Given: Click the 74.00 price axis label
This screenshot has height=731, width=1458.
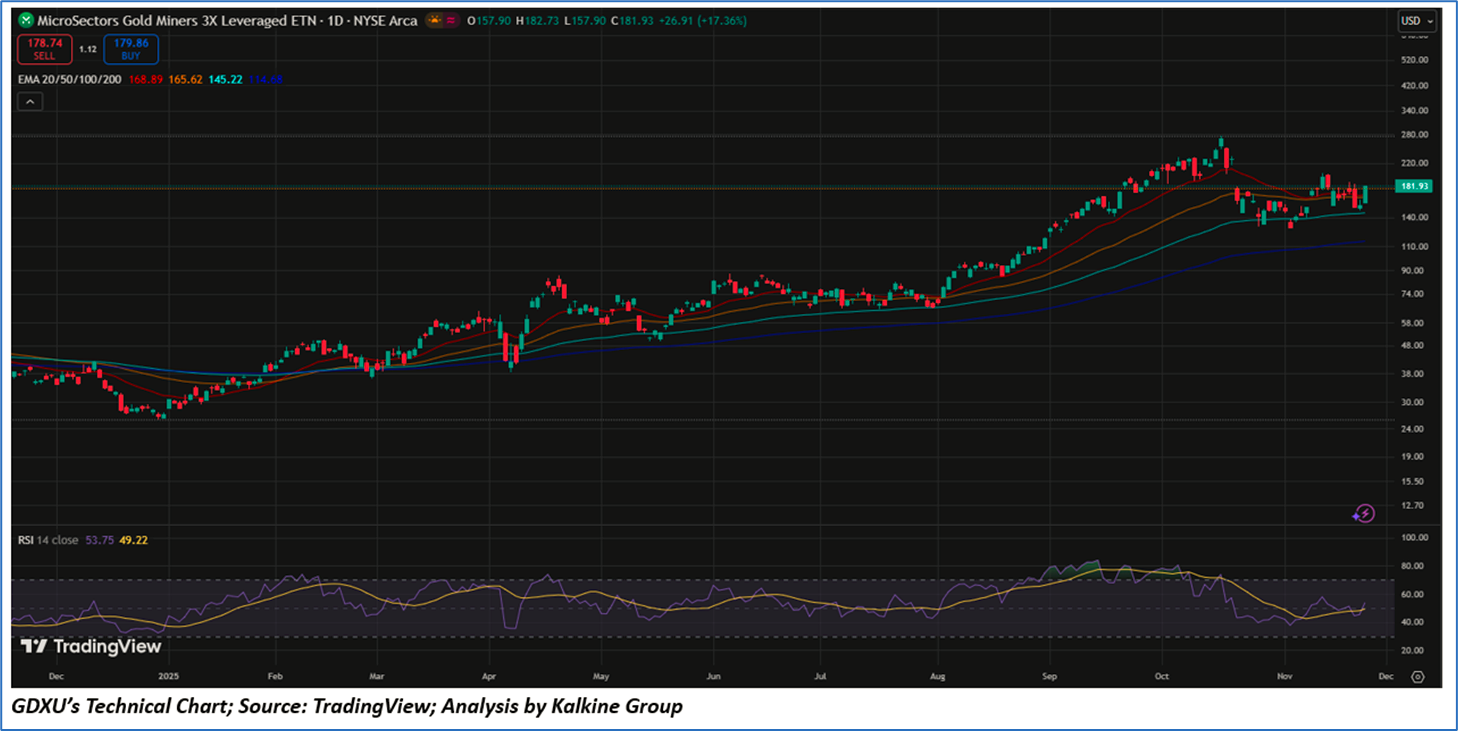Looking at the screenshot, I should coord(1411,294).
